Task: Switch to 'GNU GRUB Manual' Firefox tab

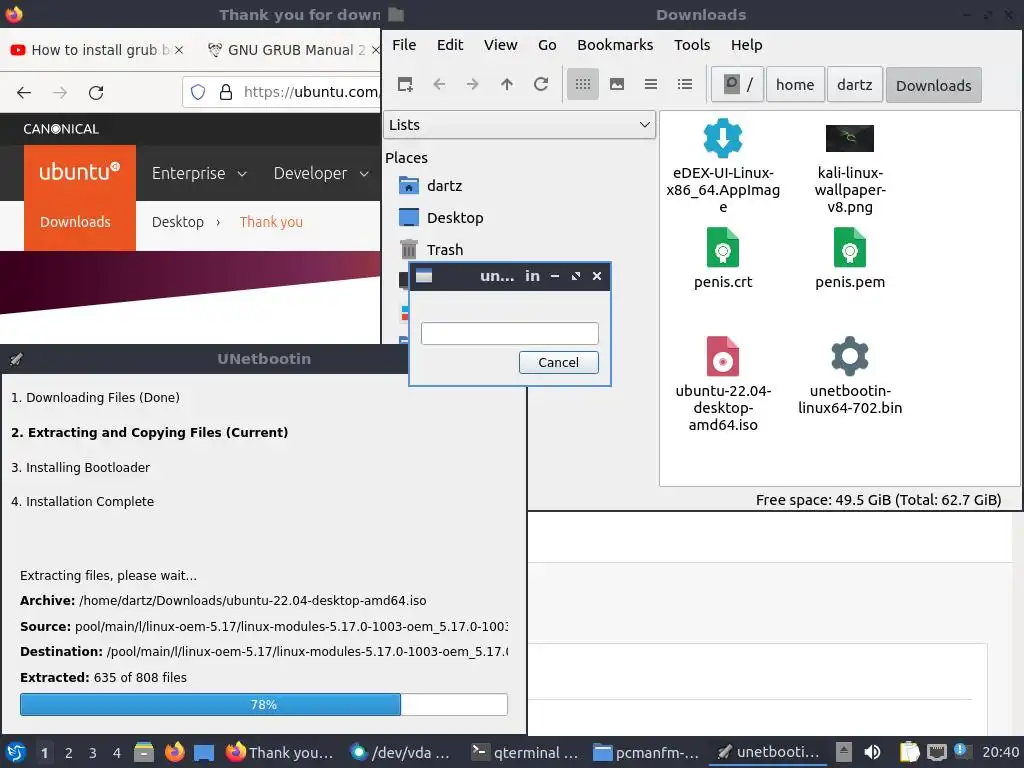Action: click(x=287, y=50)
